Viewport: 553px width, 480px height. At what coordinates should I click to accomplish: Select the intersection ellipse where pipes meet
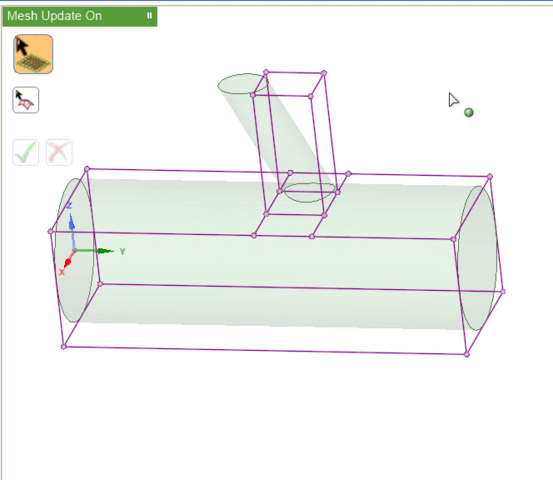coord(309,193)
